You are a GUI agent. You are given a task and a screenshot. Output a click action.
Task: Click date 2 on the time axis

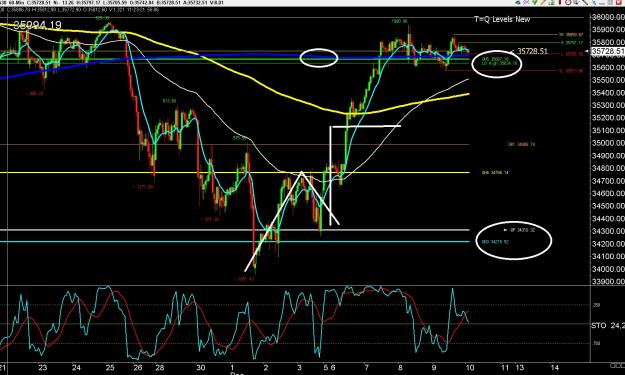tap(266, 368)
